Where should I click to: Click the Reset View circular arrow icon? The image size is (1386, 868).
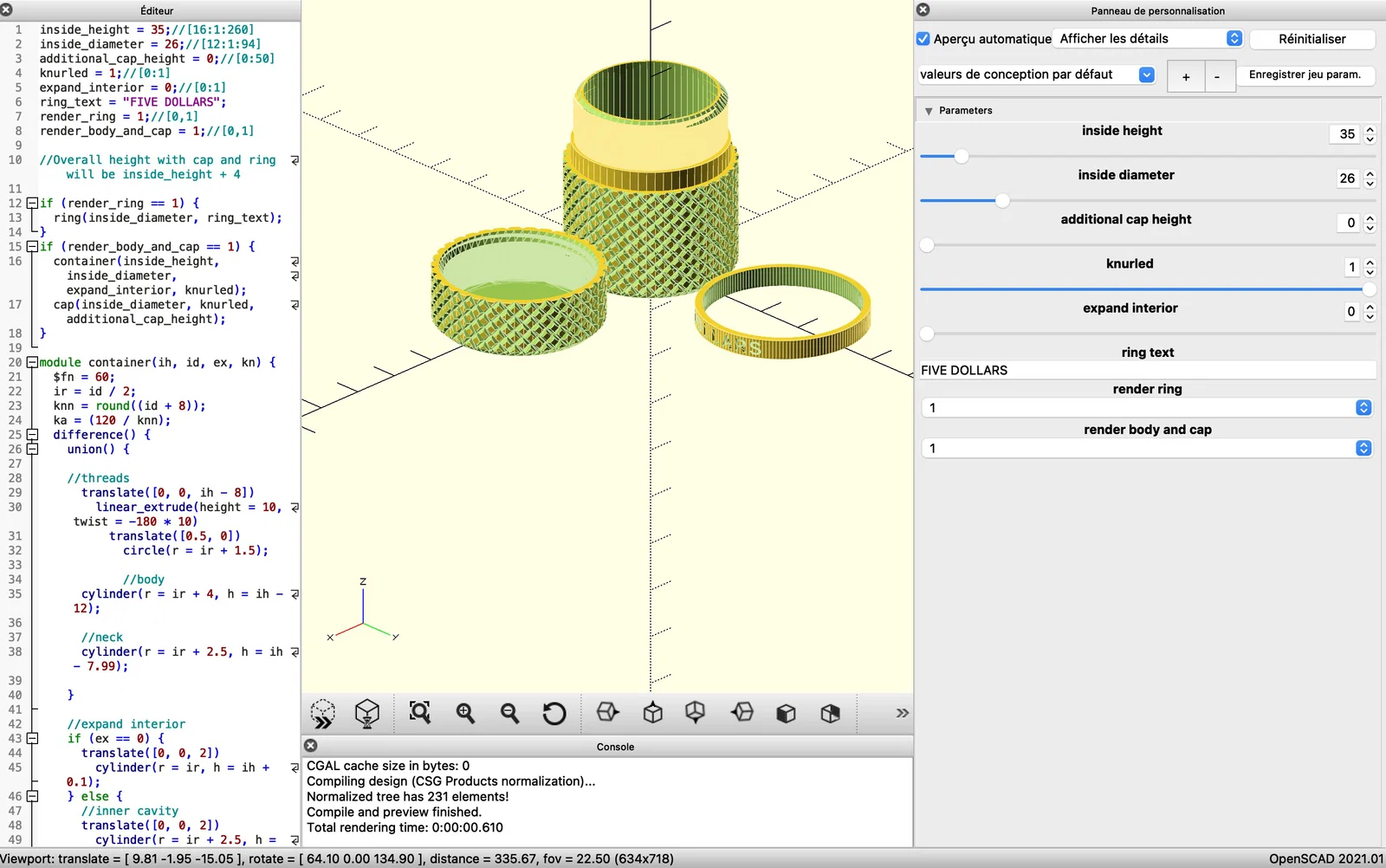coord(554,713)
